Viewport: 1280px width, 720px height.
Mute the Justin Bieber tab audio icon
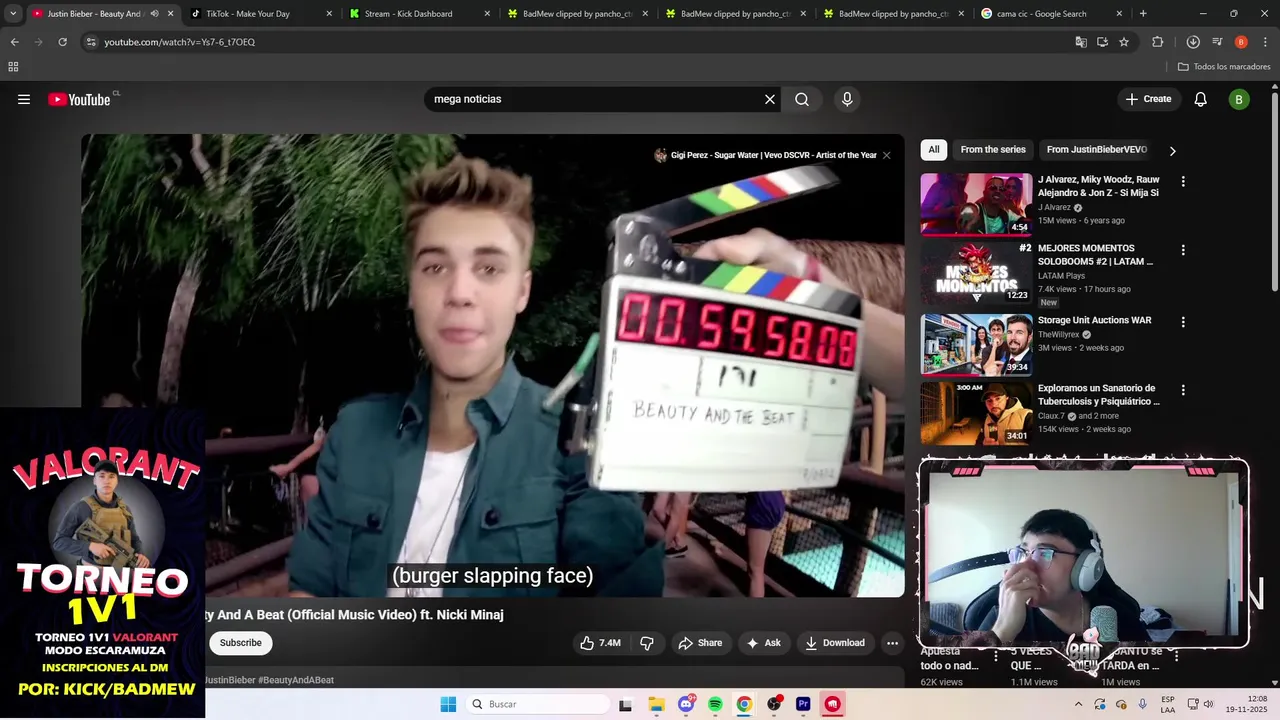click(x=154, y=14)
